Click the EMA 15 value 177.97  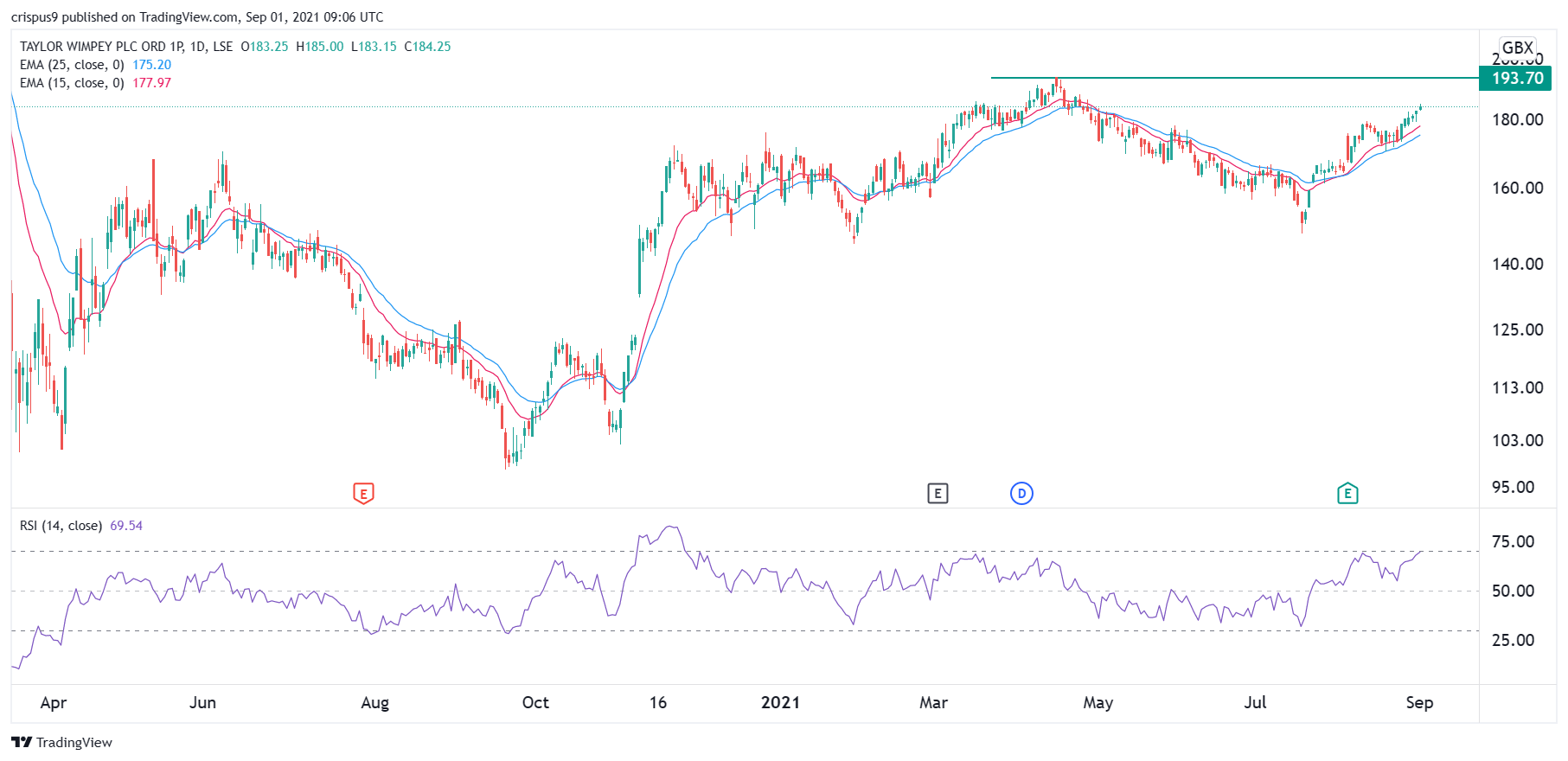(151, 83)
